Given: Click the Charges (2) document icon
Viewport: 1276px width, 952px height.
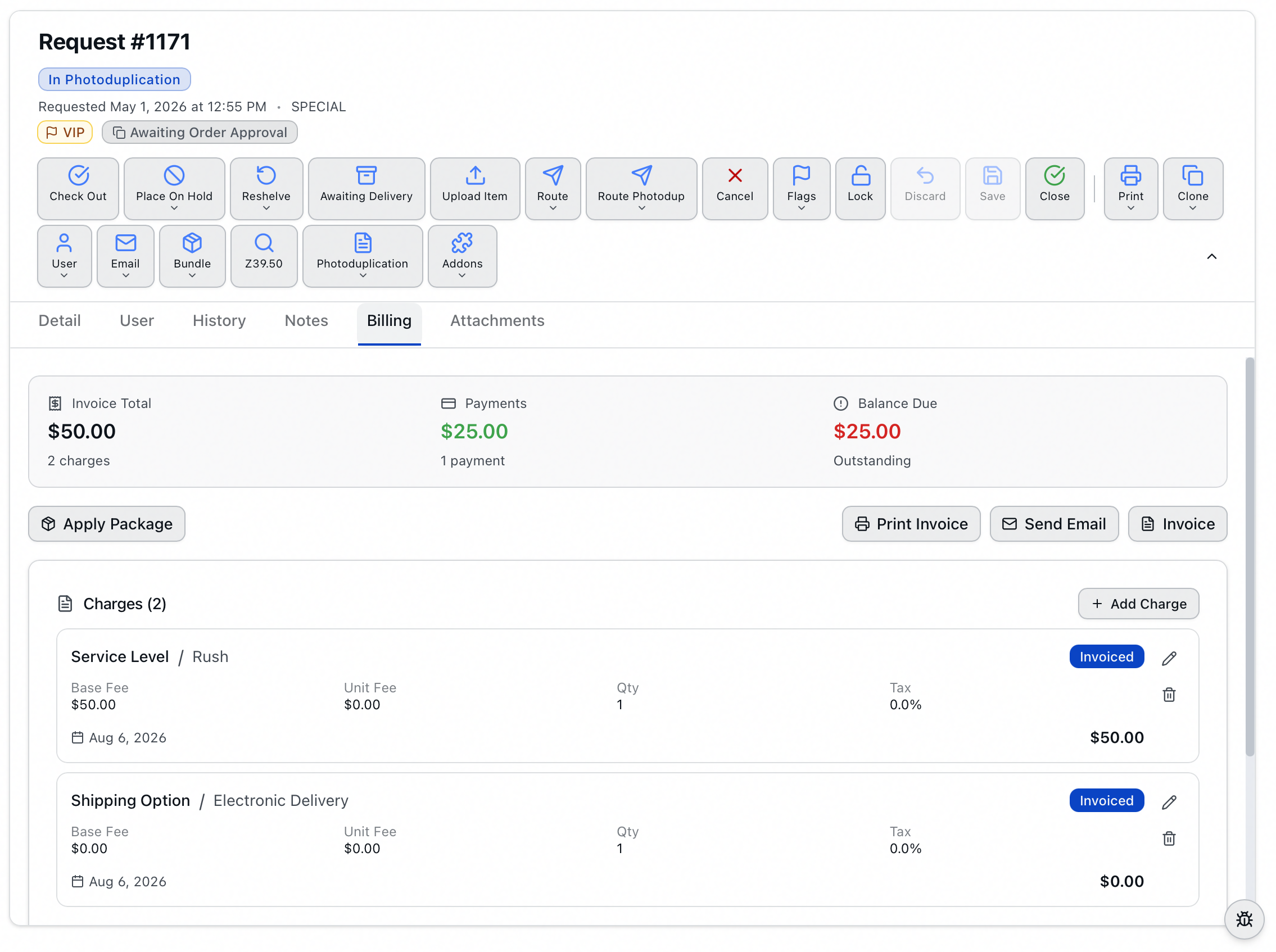Looking at the screenshot, I should click(65, 604).
